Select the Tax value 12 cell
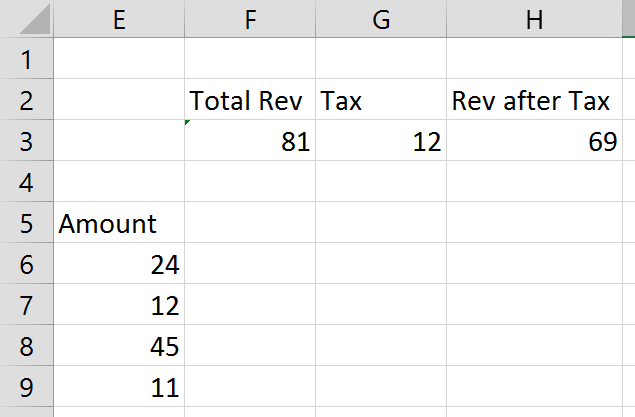Image resolution: width=635 pixels, height=417 pixels. 380,142
